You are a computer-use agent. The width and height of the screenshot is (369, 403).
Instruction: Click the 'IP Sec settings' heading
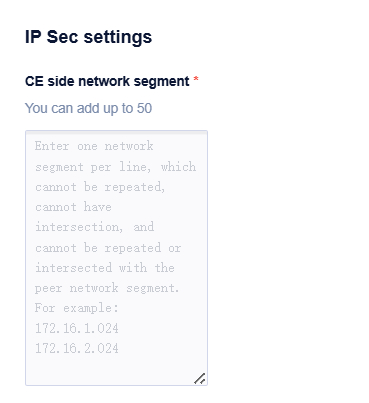point(88,37)
